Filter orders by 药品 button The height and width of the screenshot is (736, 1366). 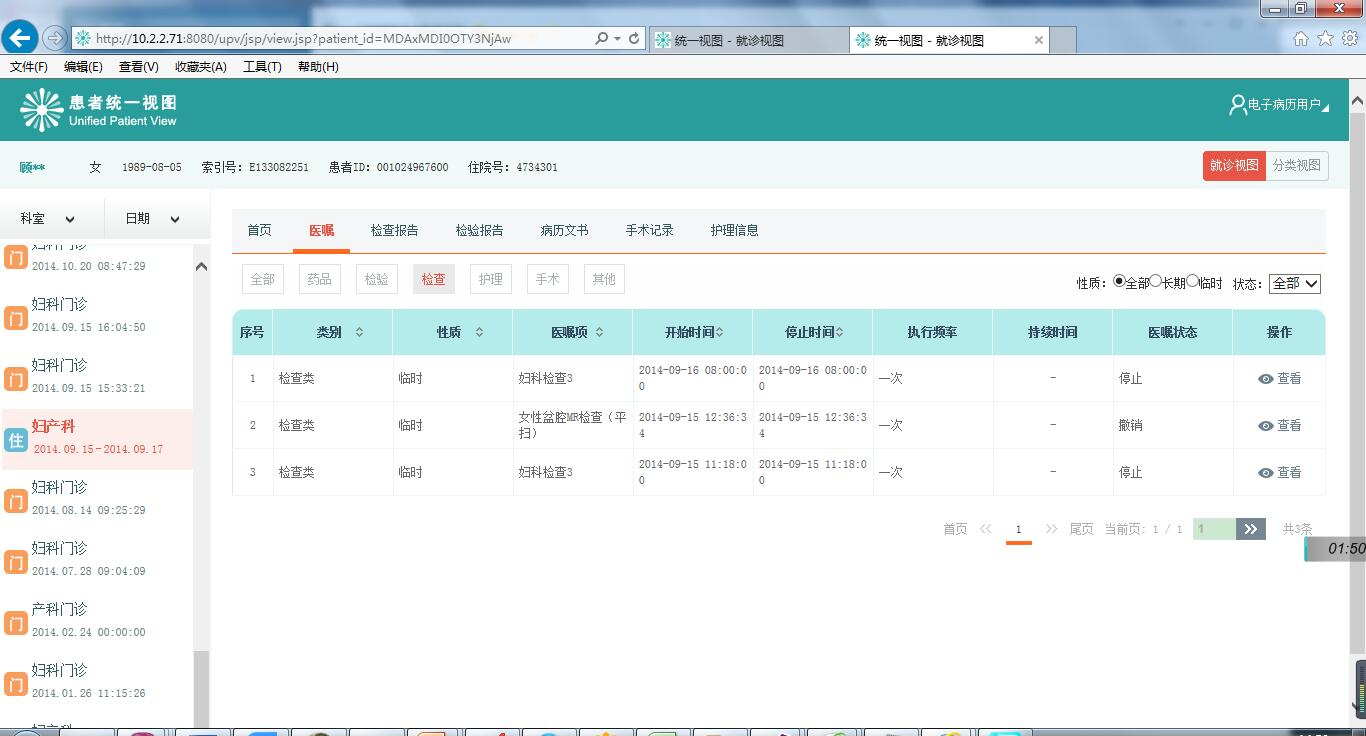(319, 280)
